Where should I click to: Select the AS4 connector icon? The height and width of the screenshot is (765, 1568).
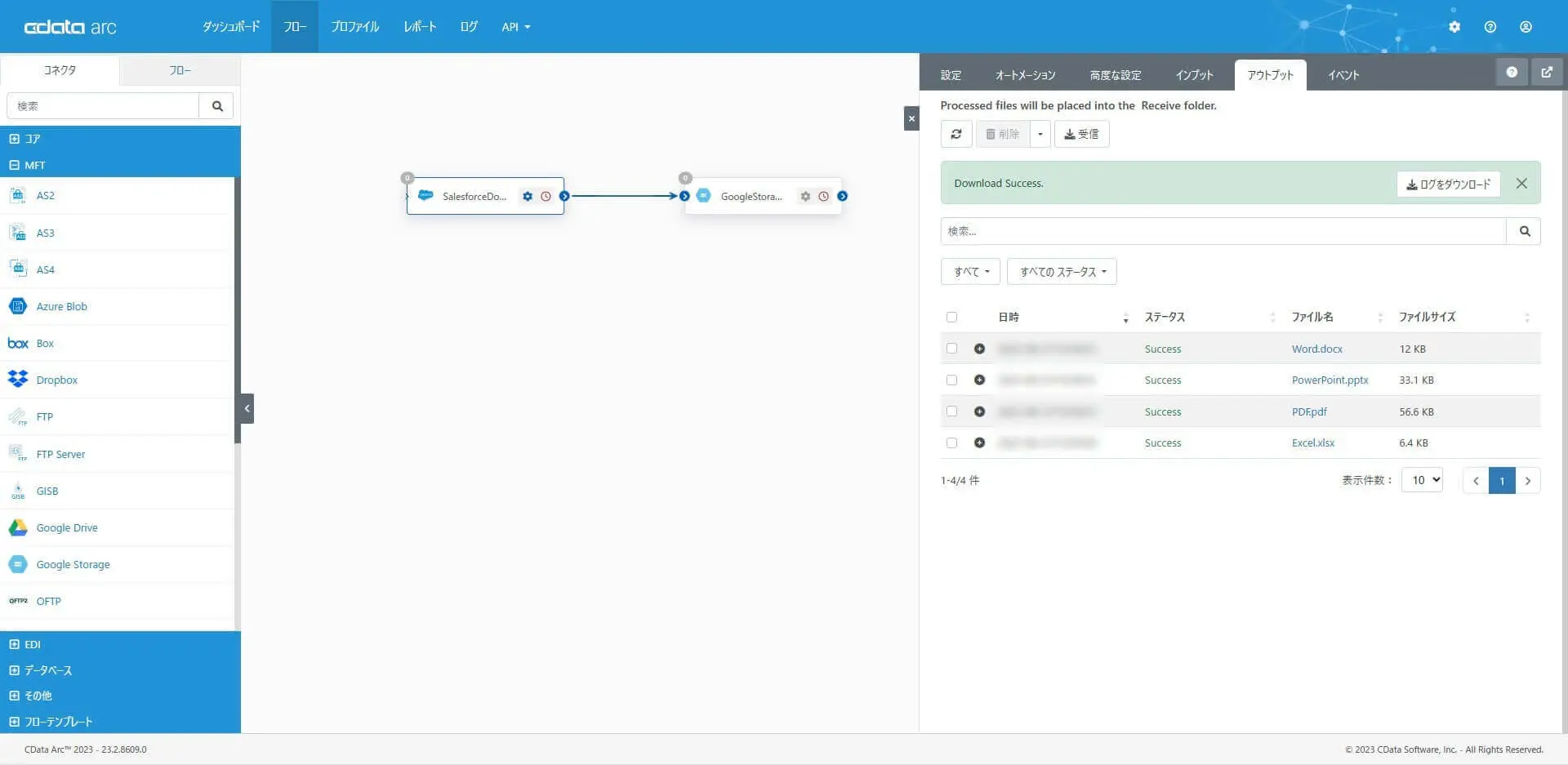click(18, 269)
